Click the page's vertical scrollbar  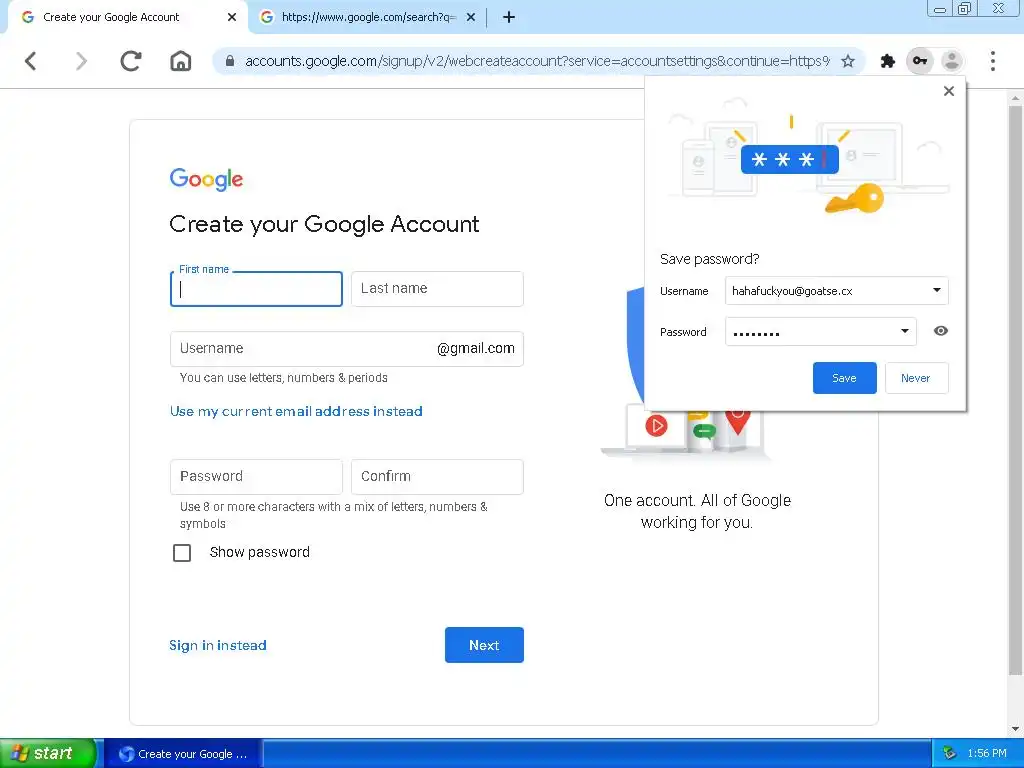pyautogui.click(x=1015, y=392)
